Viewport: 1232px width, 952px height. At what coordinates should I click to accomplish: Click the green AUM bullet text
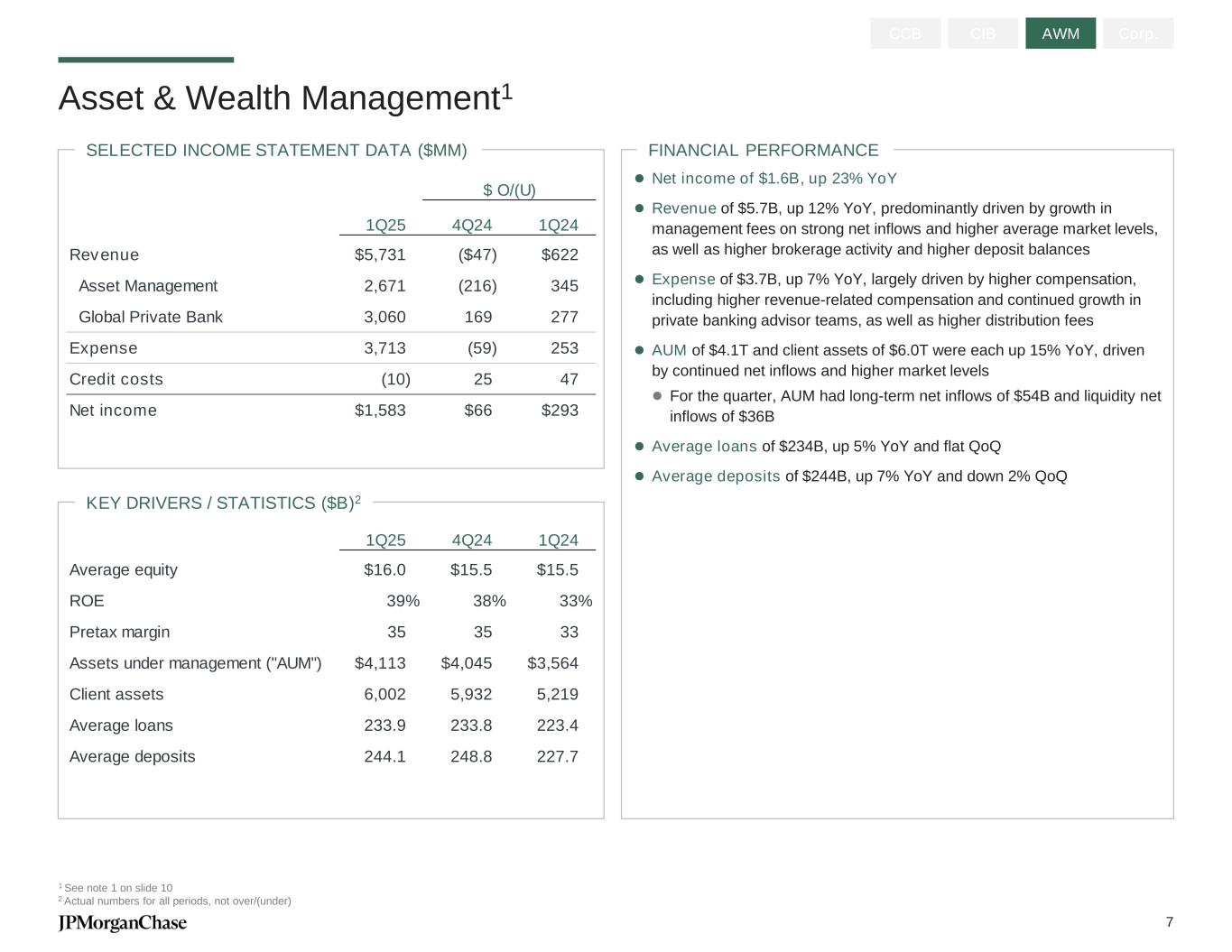click(x=669, y=350)
